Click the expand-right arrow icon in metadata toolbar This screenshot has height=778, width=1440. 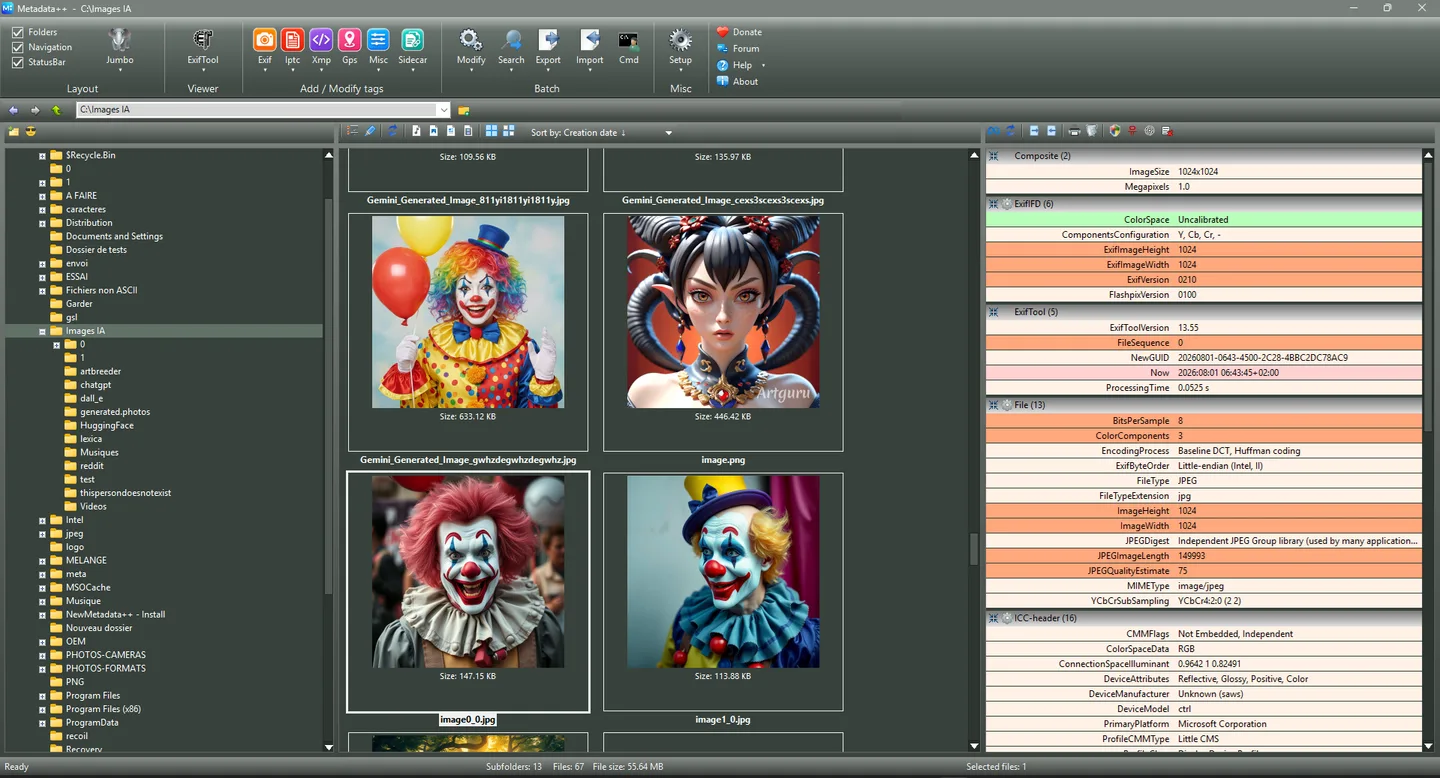pos(1034,131)
